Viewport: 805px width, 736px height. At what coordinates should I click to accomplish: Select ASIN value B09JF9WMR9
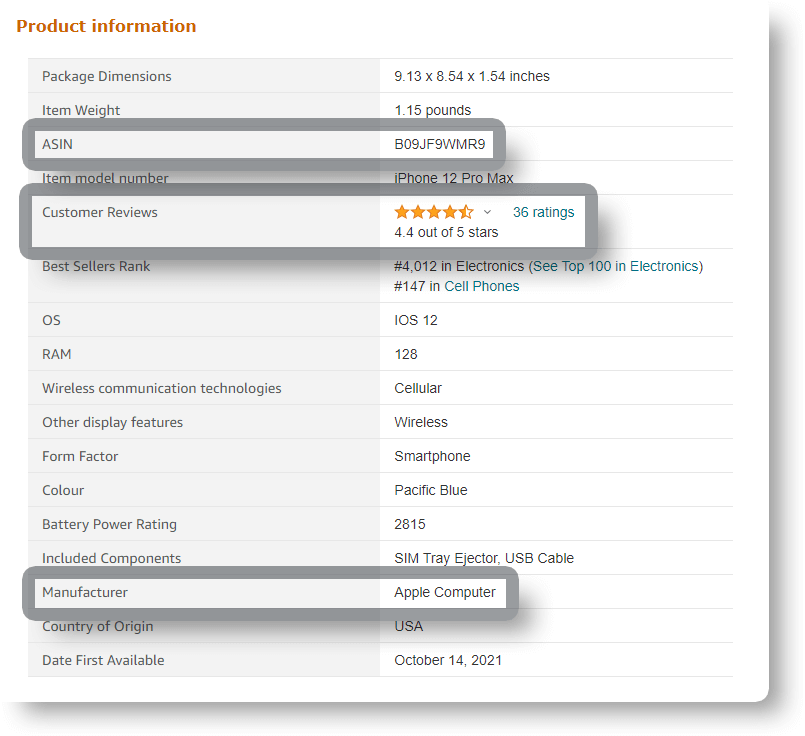point(439,144)
